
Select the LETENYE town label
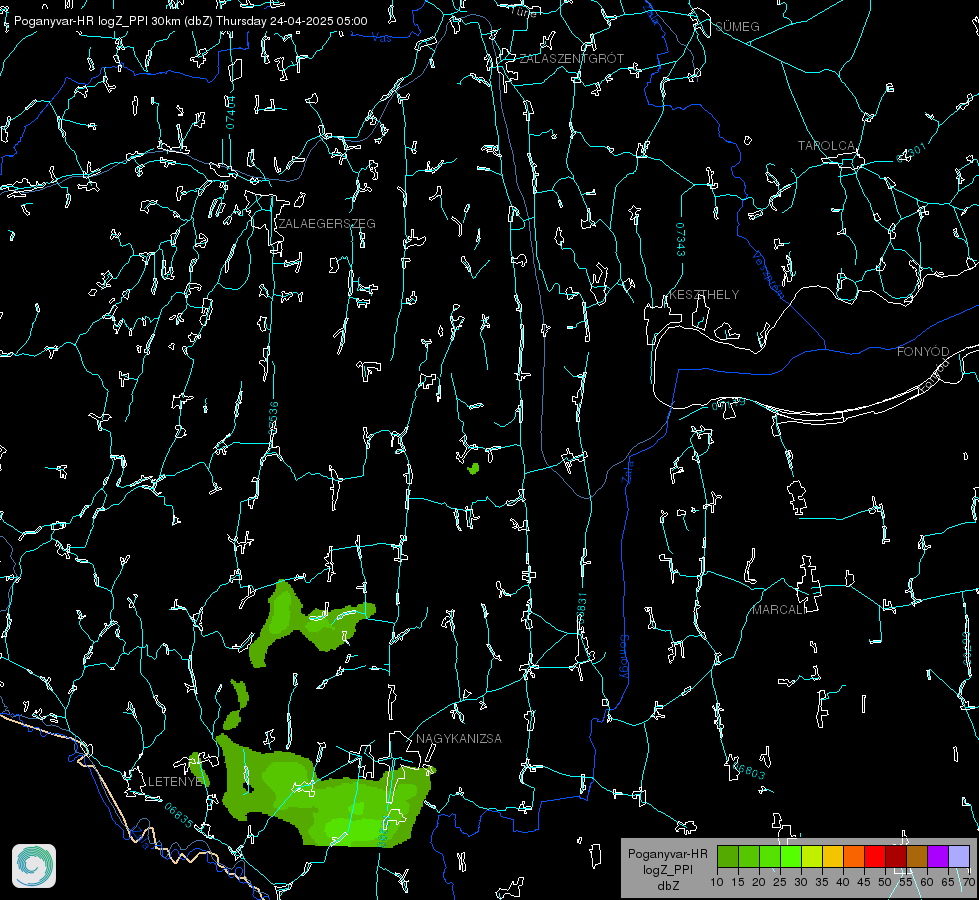point(175,781)
